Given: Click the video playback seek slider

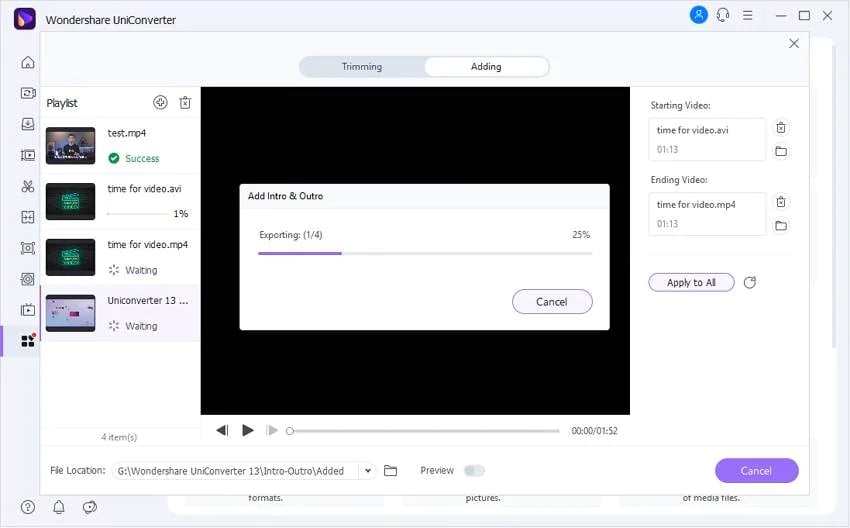Looking at the screenshot, I should [424, 431].
